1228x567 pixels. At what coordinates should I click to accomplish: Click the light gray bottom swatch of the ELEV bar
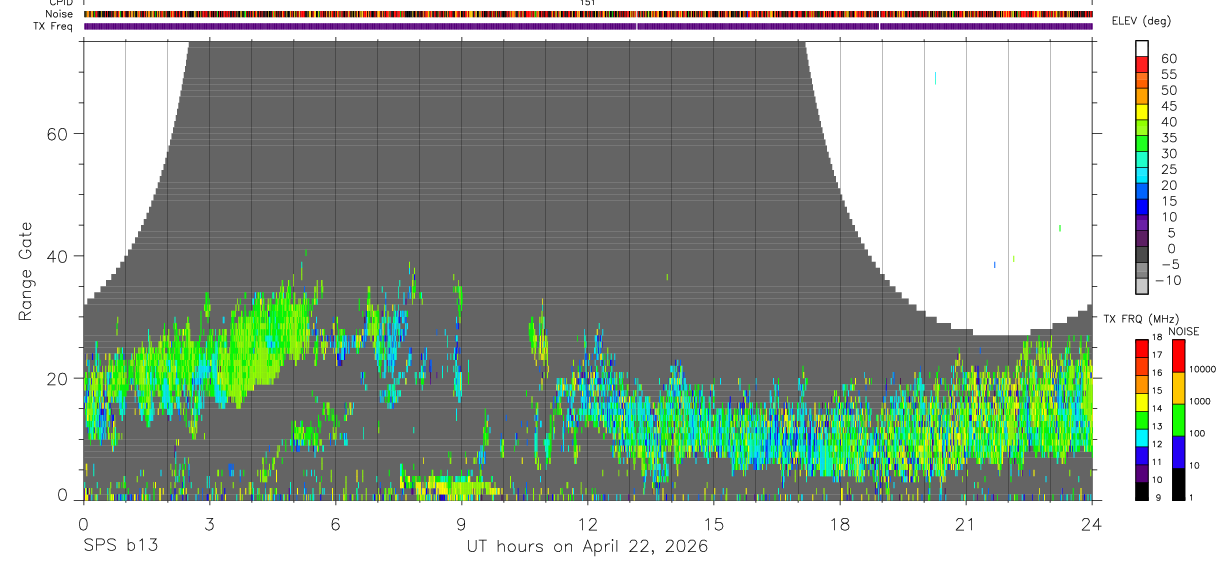pyautogui.click(x=1142, y=287)
